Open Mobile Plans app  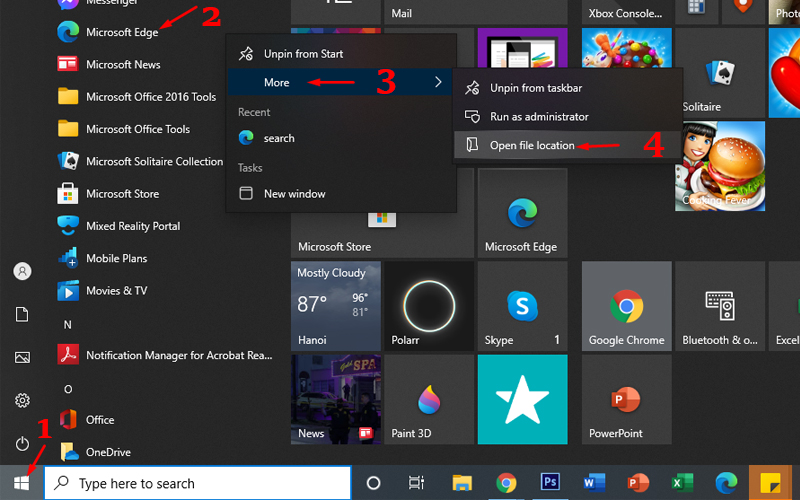pos(103,258)
